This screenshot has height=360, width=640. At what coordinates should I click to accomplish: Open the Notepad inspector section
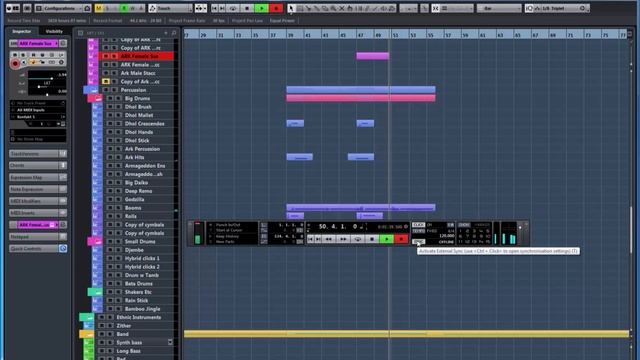pos(38,236)
